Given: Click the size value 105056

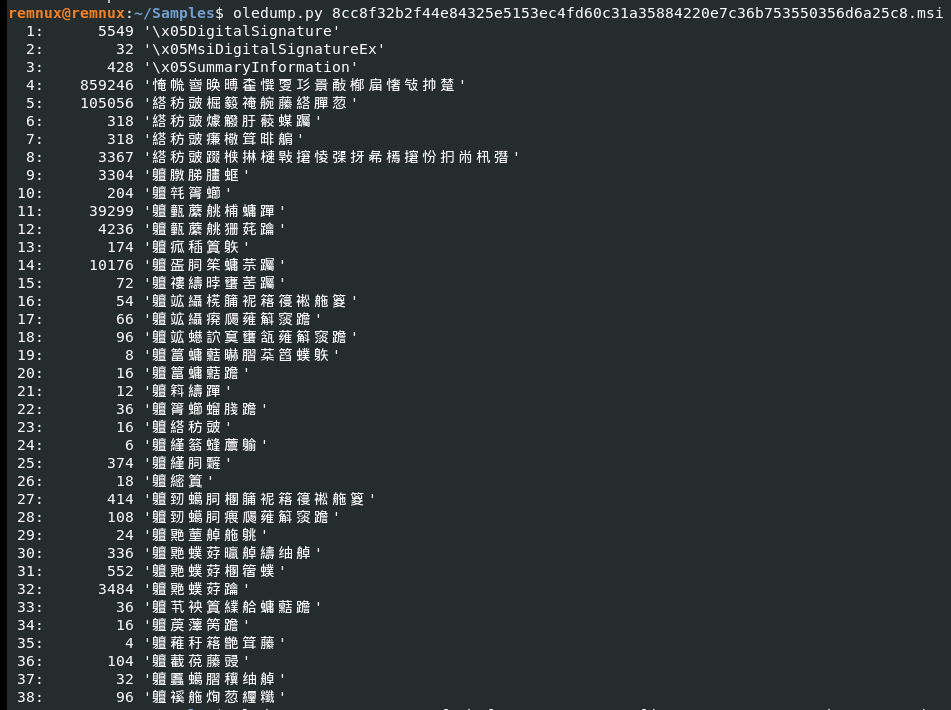Looking at the screenshot, I should pos(107,103).
